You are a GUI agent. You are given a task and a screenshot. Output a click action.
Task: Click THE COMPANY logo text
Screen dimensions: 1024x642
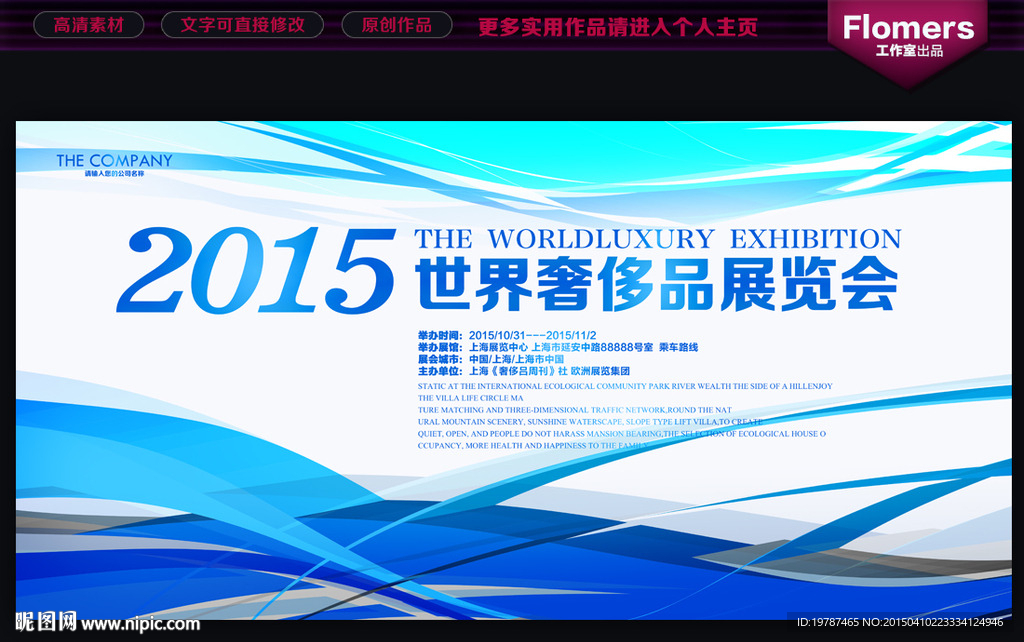(114, 160)
